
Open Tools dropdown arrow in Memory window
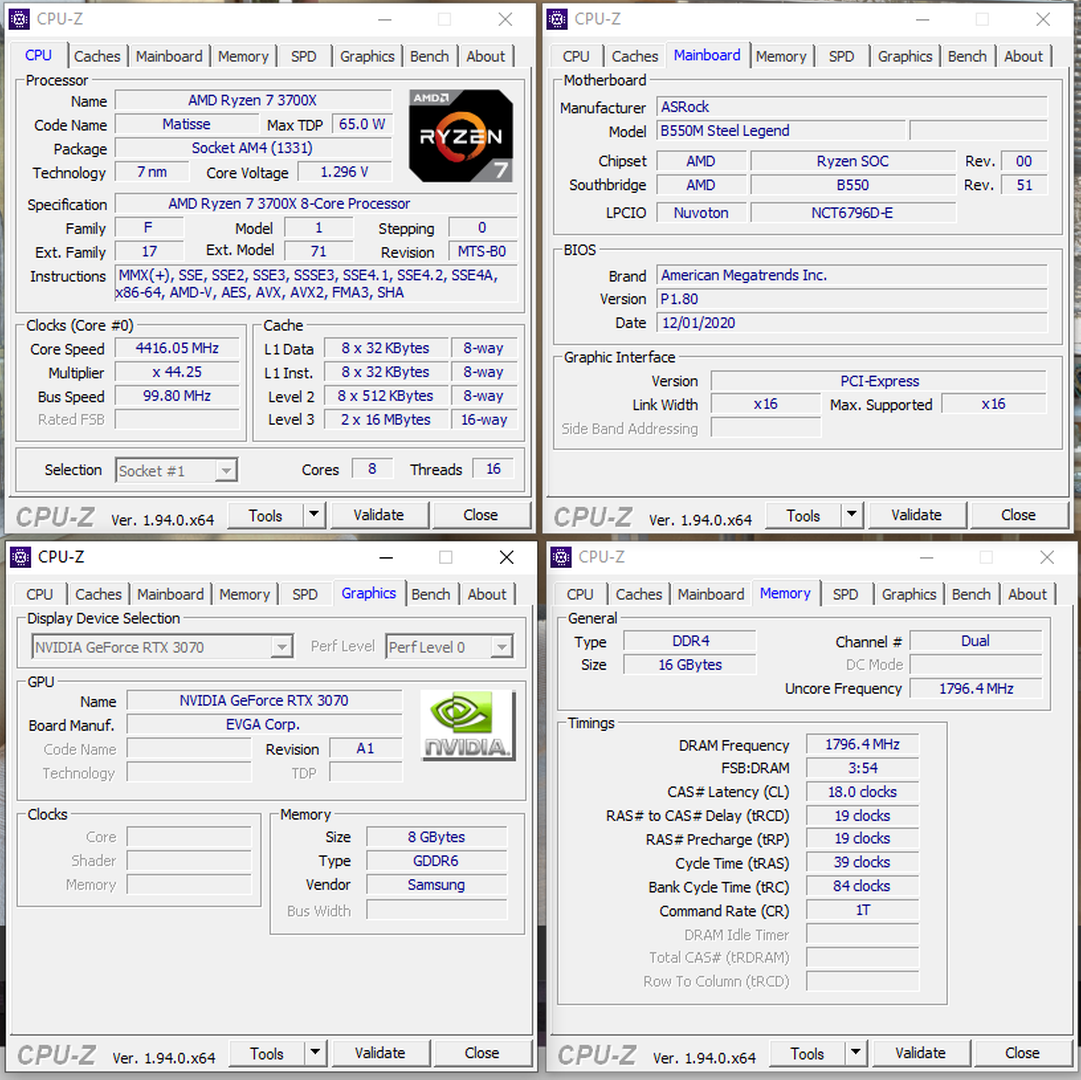(x=856, y=1052)
